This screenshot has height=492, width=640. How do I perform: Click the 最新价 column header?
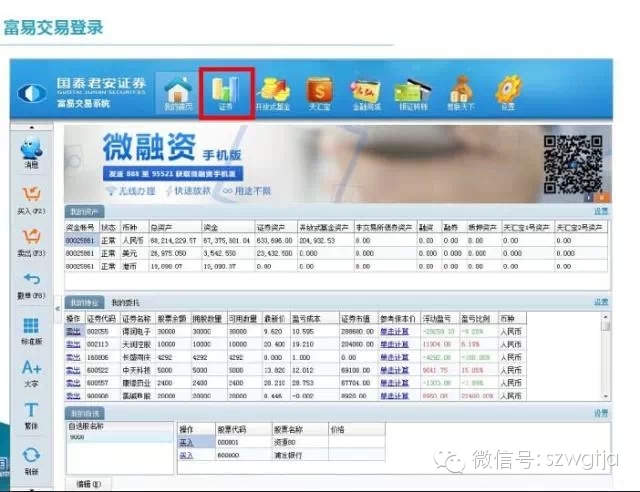[276, 318]
